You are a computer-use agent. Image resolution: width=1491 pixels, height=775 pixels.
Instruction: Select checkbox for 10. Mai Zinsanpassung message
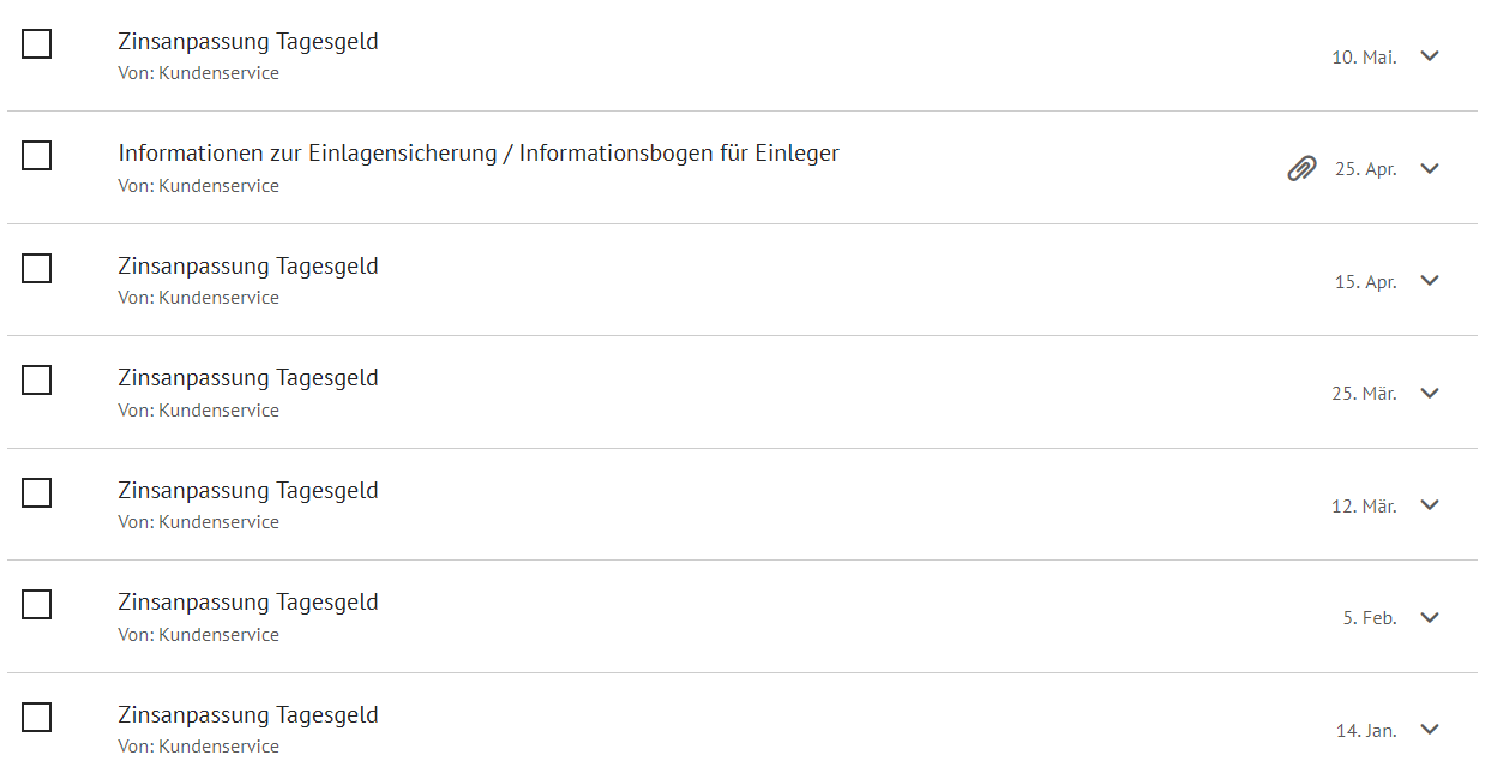[x=37, y=44]
